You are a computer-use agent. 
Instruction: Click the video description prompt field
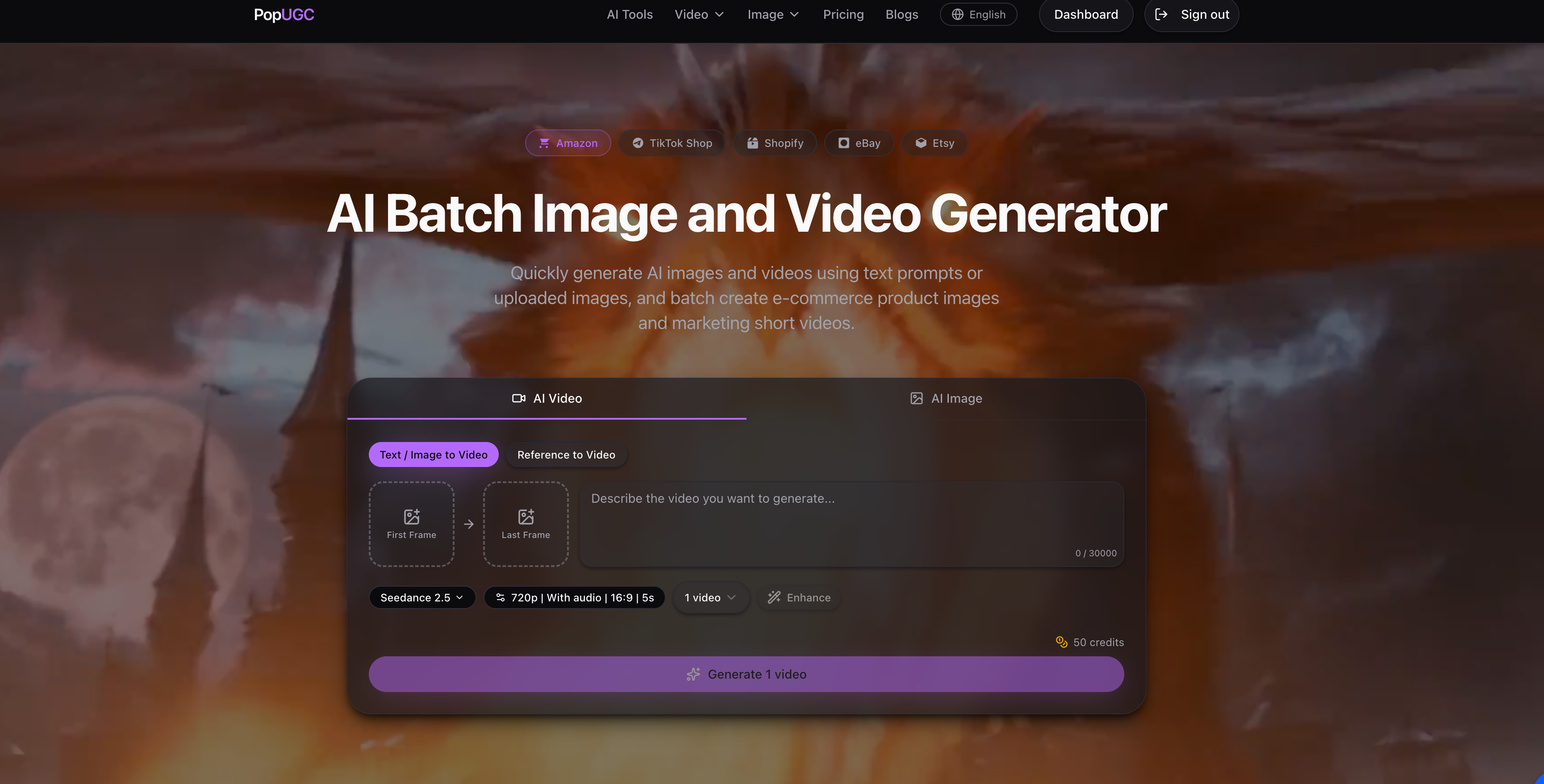(x=851, y=524)
